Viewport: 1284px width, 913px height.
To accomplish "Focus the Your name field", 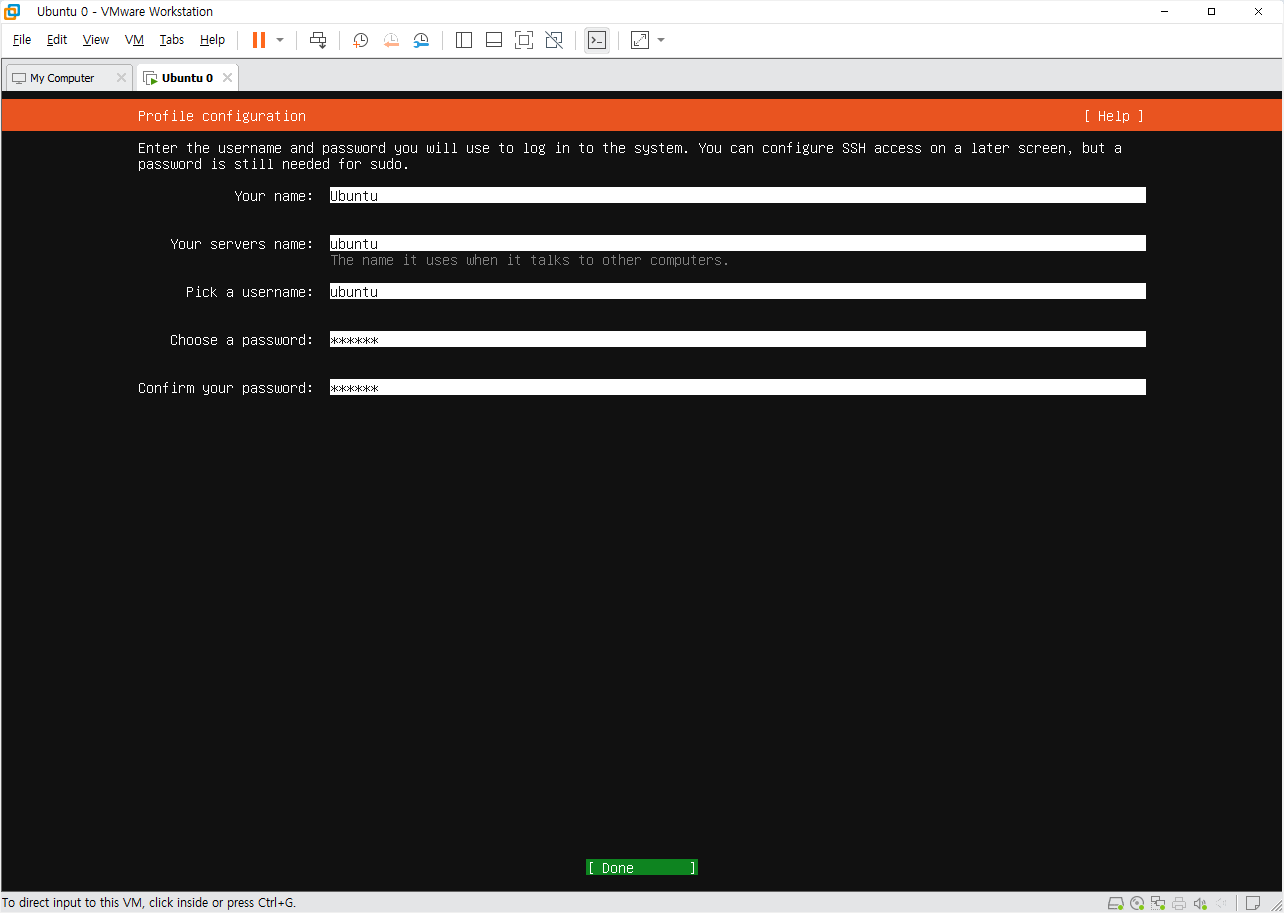I will coord(738,196).
